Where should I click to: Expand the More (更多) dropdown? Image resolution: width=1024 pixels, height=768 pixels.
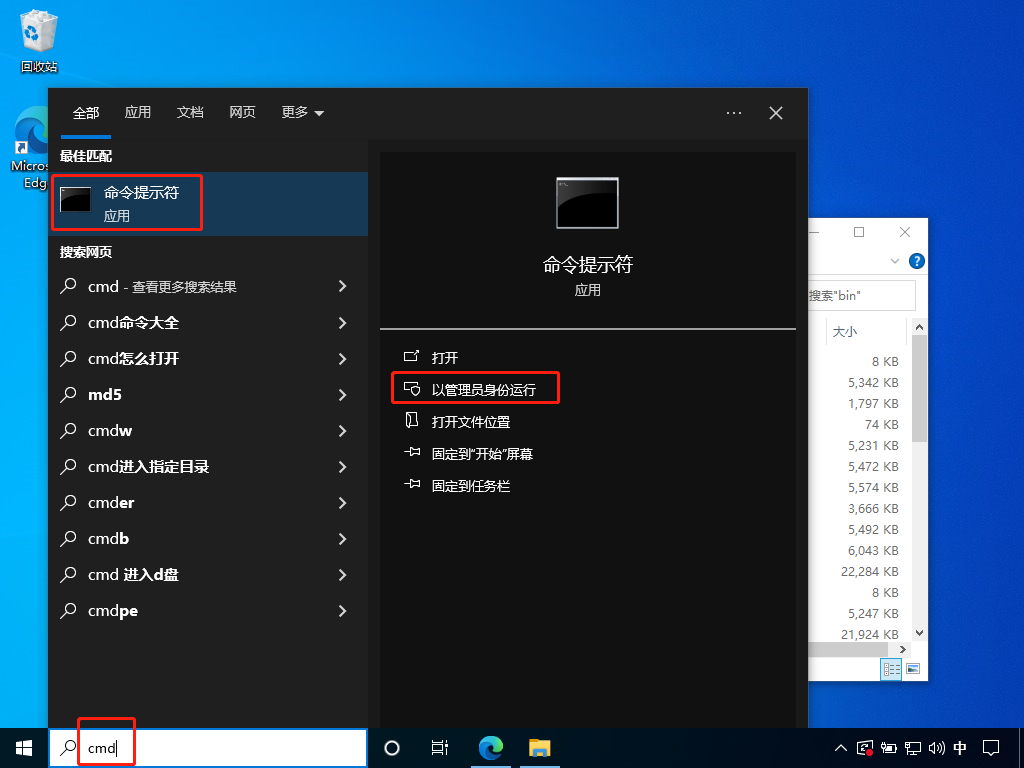click(302, 113)
